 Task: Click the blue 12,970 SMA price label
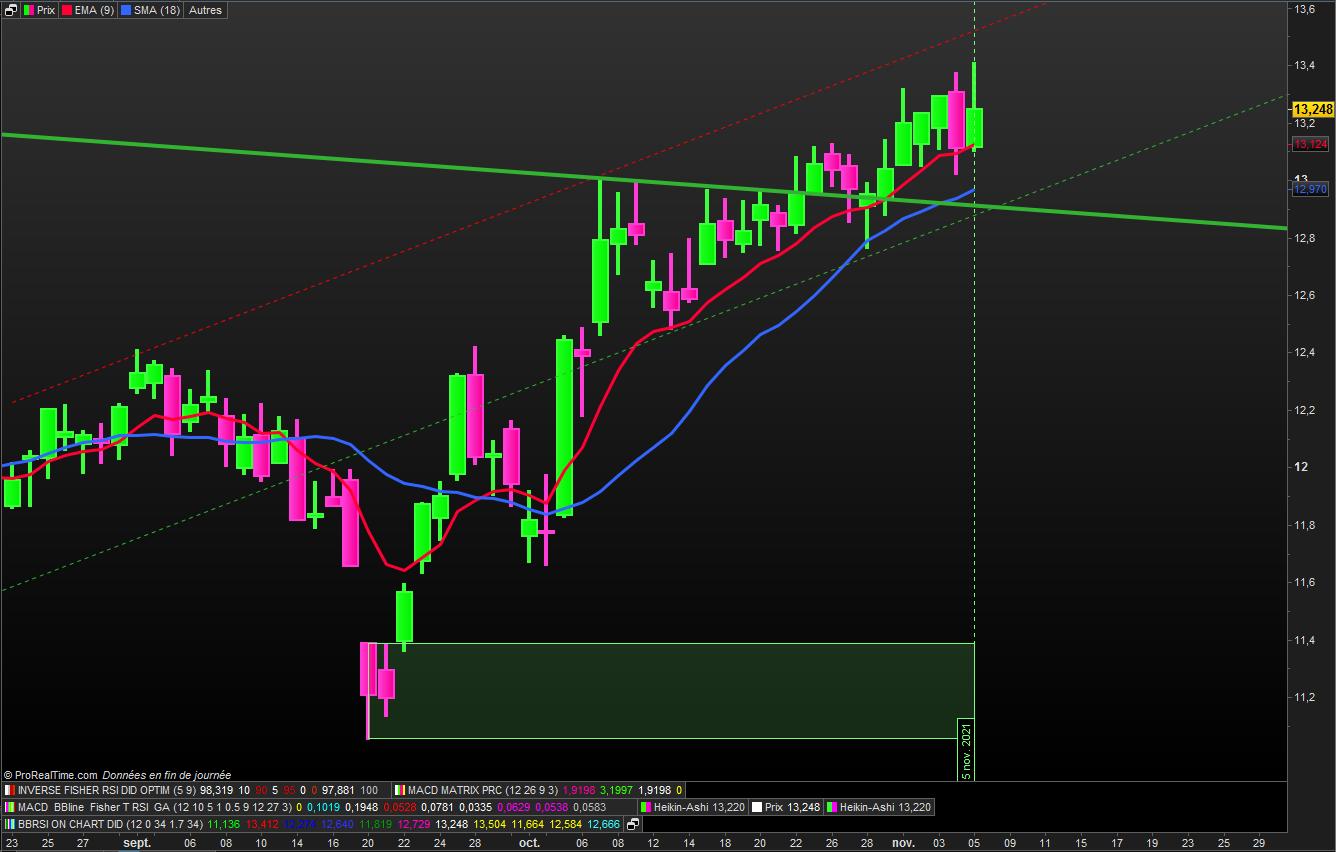1310,189
